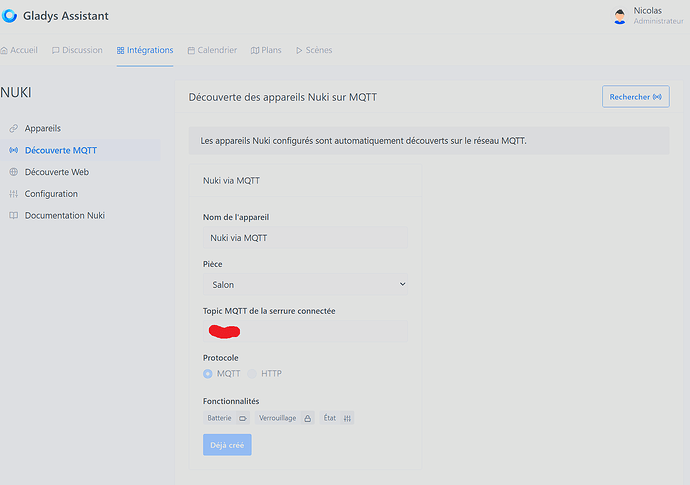Click the Gladys Assistant title text
This screenshot has width=690, height=485.
pyautogui.click(x=66, y=16)
